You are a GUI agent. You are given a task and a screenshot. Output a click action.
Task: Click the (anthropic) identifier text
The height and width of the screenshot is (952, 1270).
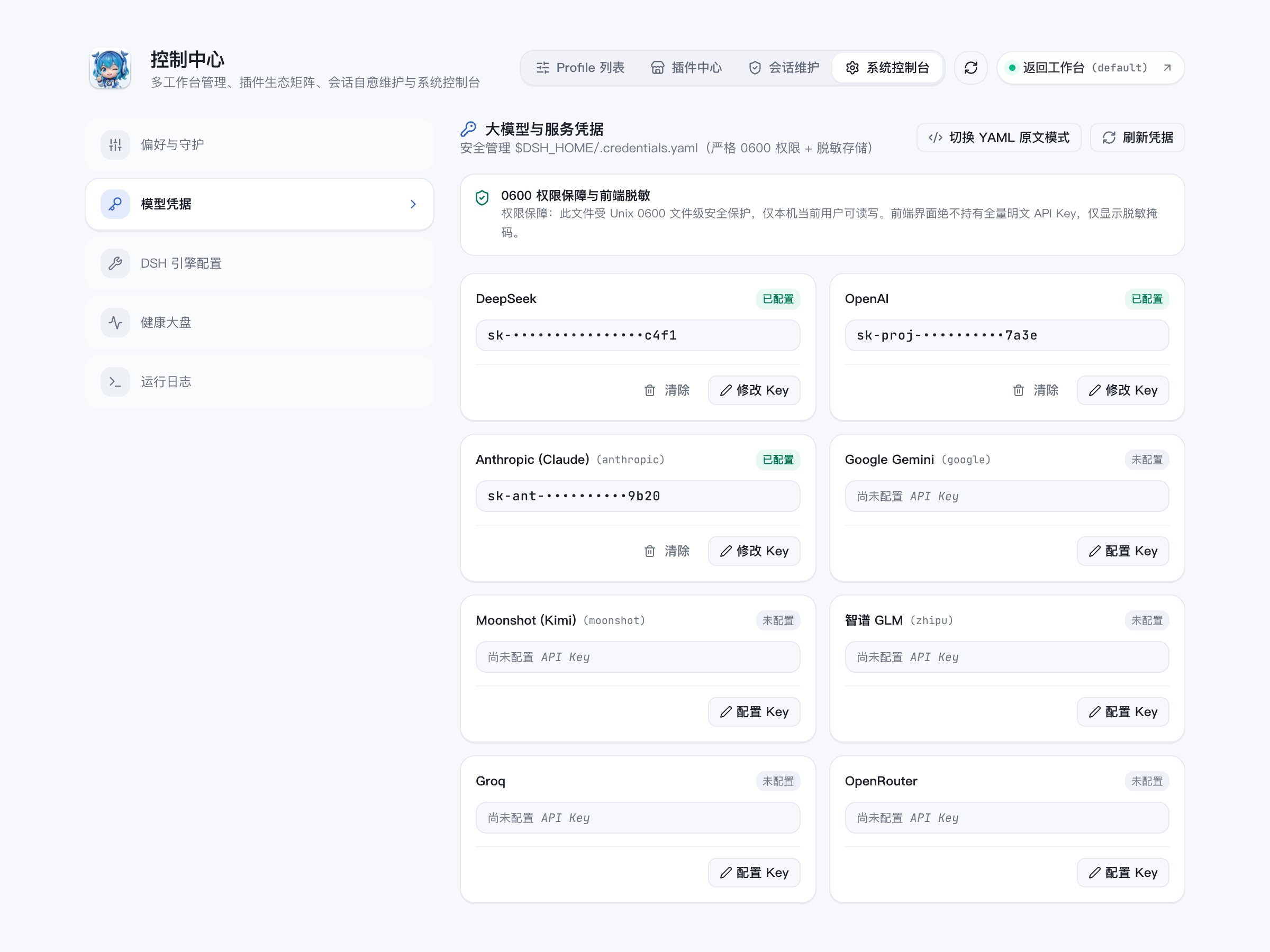(x=630, y=460)
